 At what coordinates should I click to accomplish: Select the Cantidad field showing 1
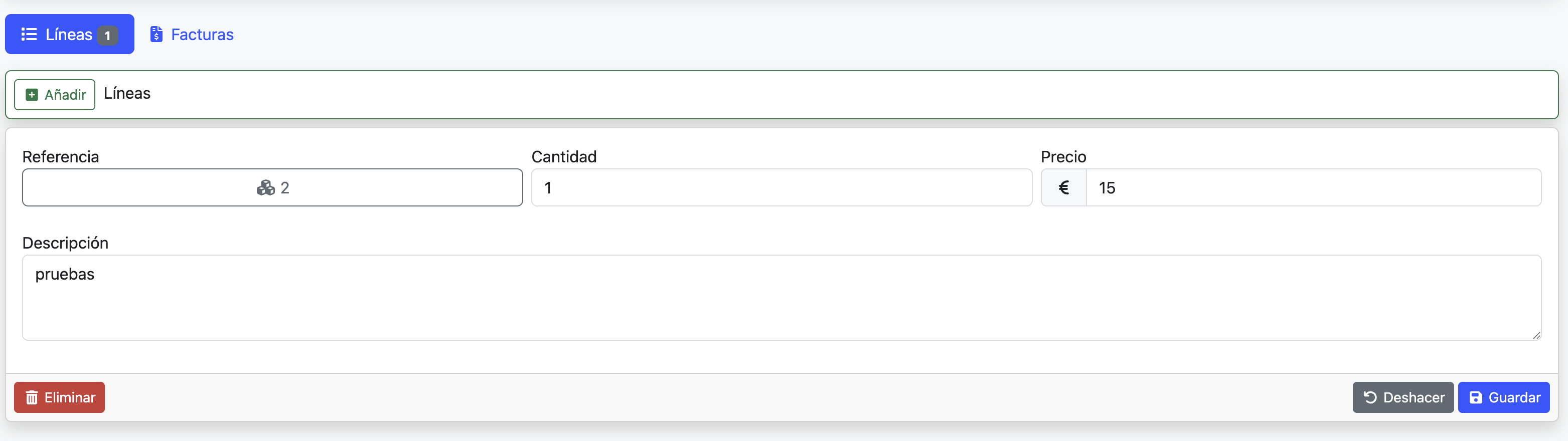(781, 187)
